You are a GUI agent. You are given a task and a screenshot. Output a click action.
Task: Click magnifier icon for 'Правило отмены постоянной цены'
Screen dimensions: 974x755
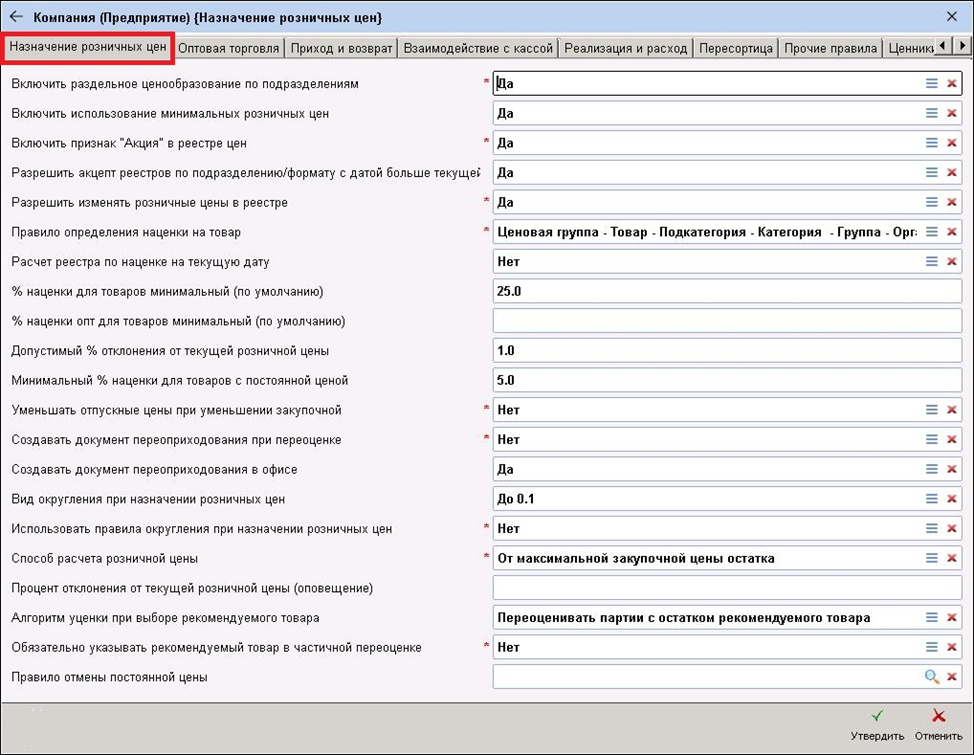coord(932,677)
